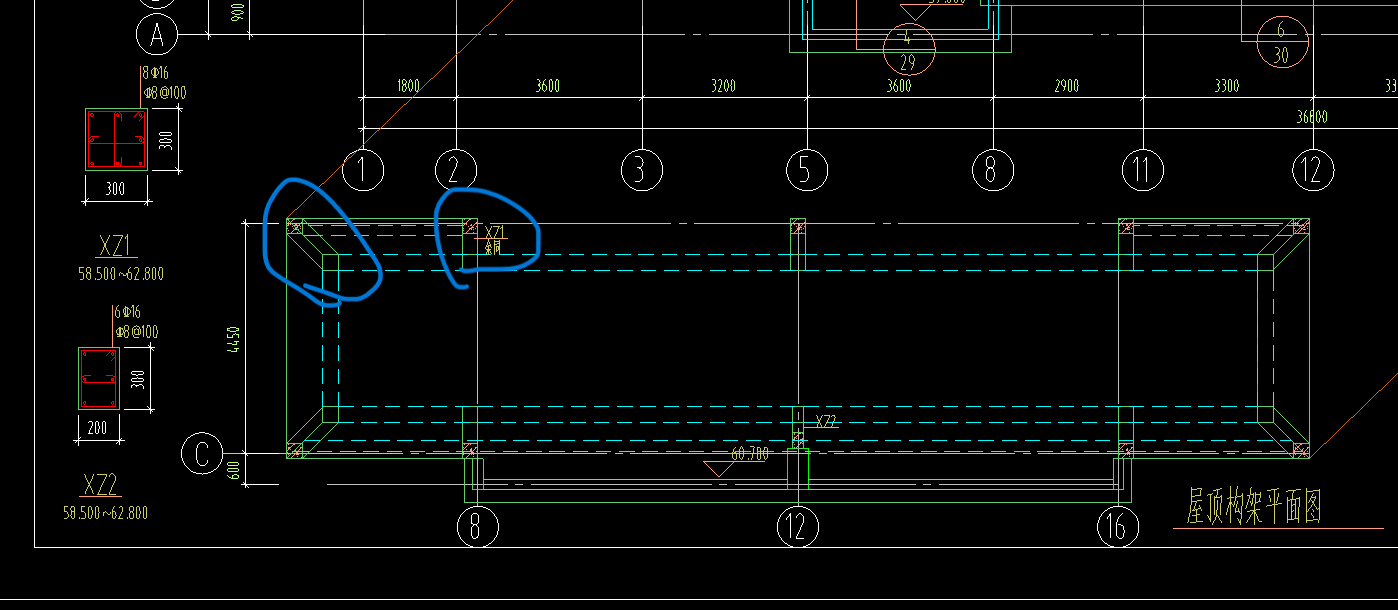Select axis bubble 11

1142,170
